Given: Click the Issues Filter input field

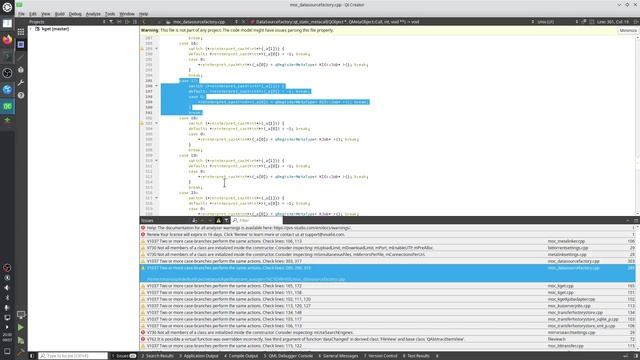Looking at the screenshot, I should (257, 220).
